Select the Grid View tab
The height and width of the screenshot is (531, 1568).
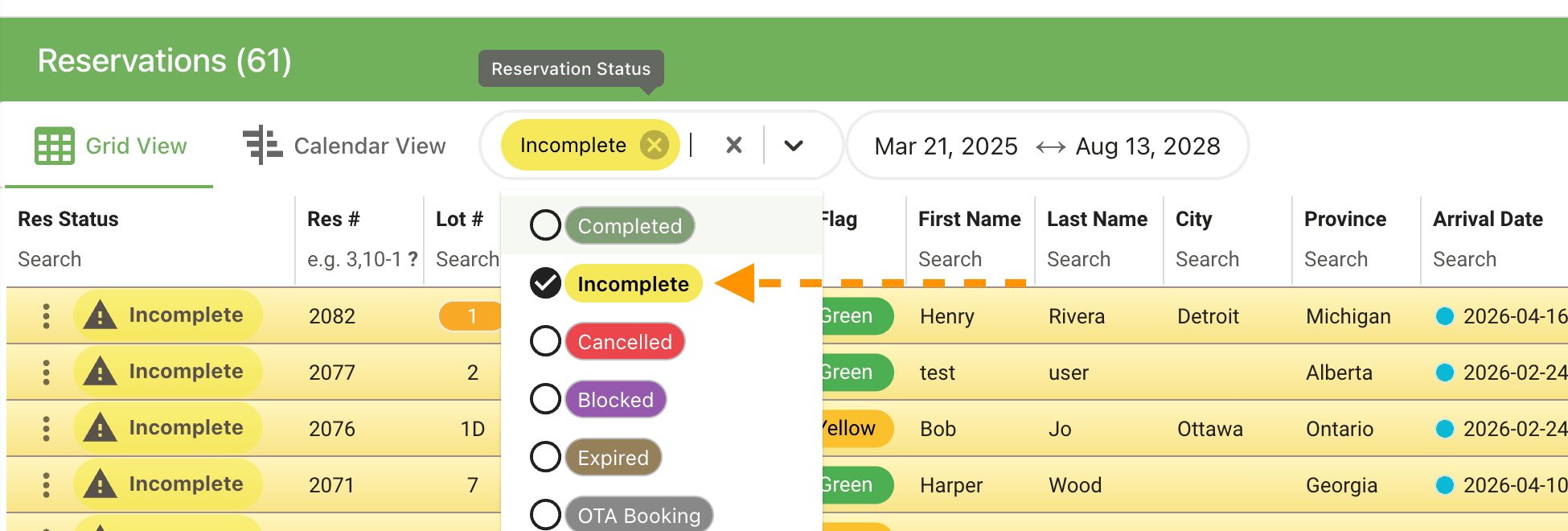point(111,146)
